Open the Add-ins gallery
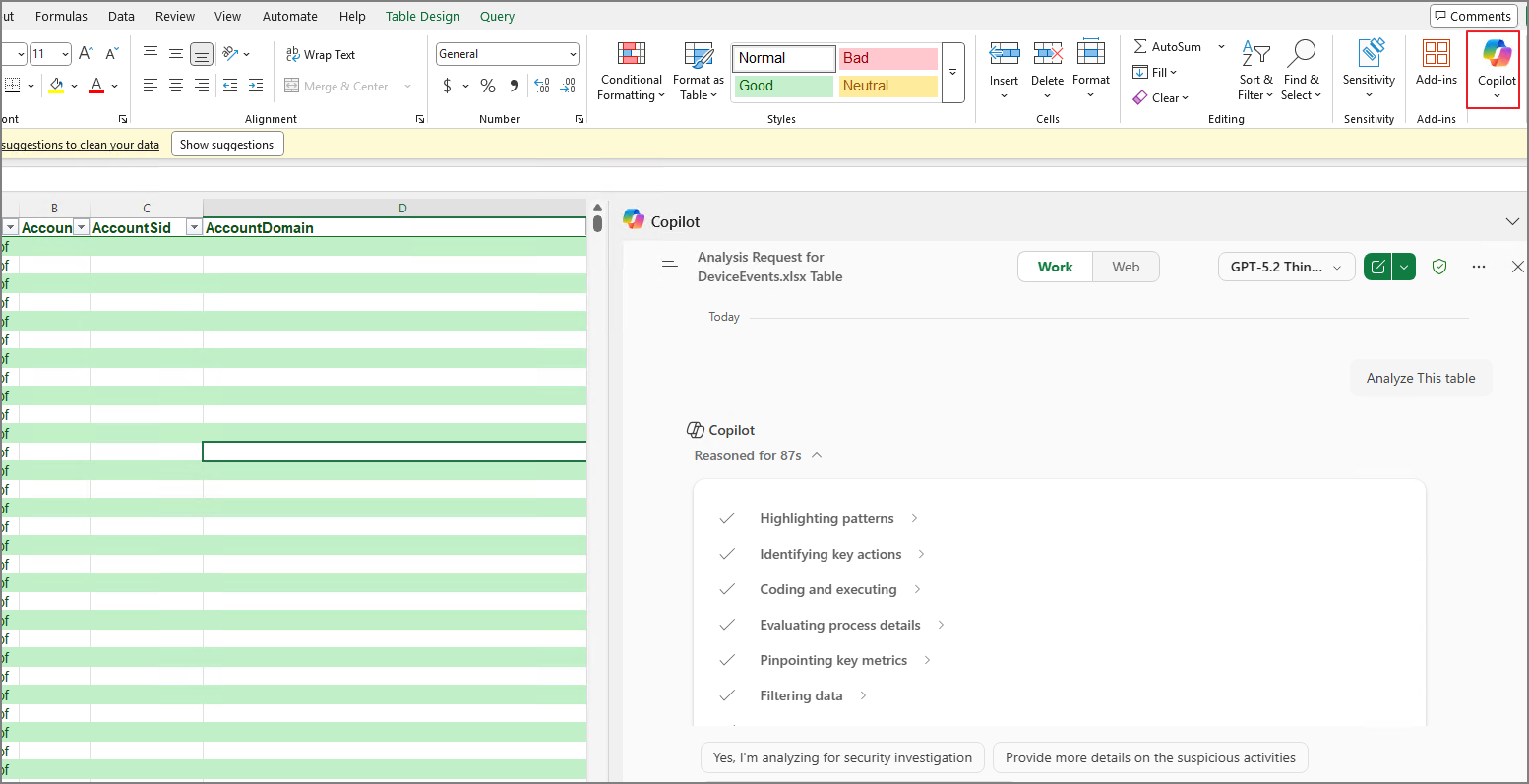This screenshot has width=1529, height=784. pyautogui.click(x=1437, y=63)
